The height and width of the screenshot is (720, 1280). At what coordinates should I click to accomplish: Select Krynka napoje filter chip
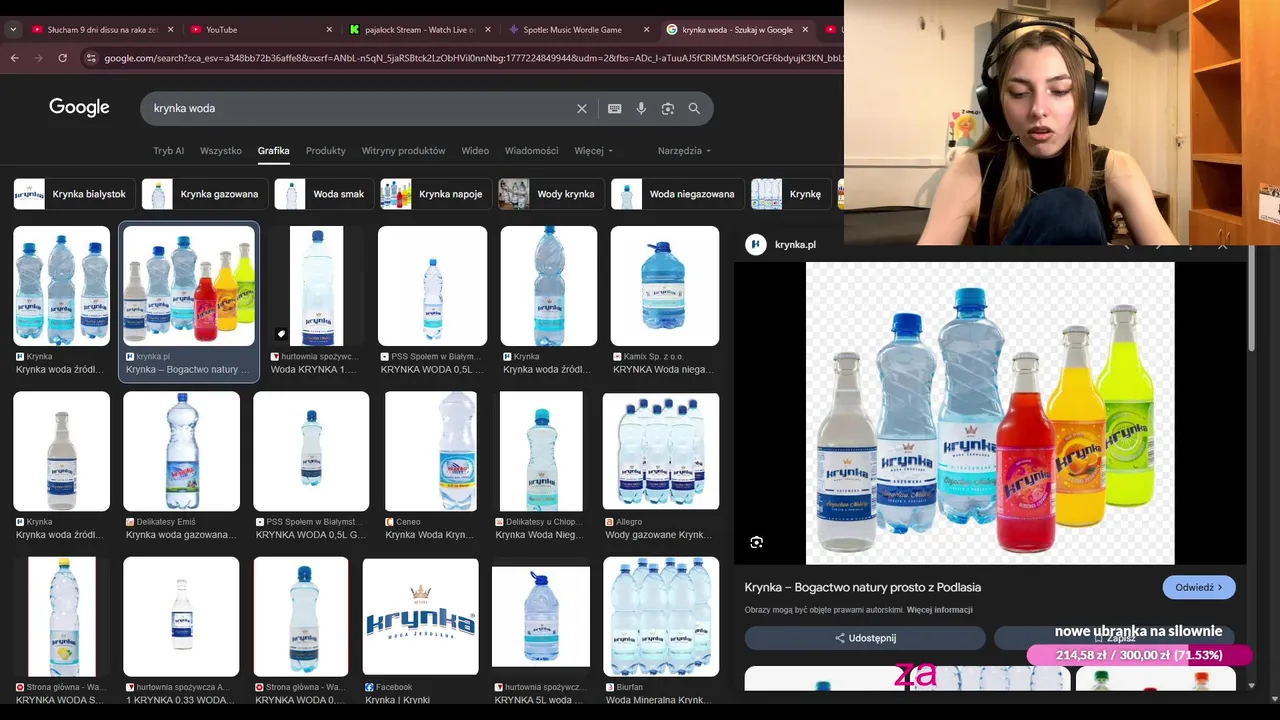coord(435,194)
